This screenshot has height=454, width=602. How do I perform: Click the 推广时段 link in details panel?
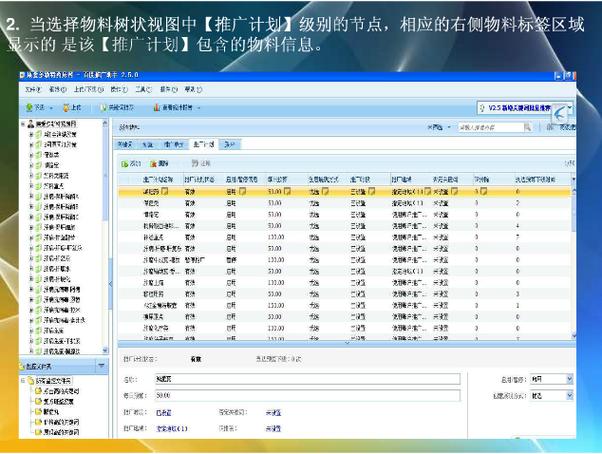click(164, 413)
